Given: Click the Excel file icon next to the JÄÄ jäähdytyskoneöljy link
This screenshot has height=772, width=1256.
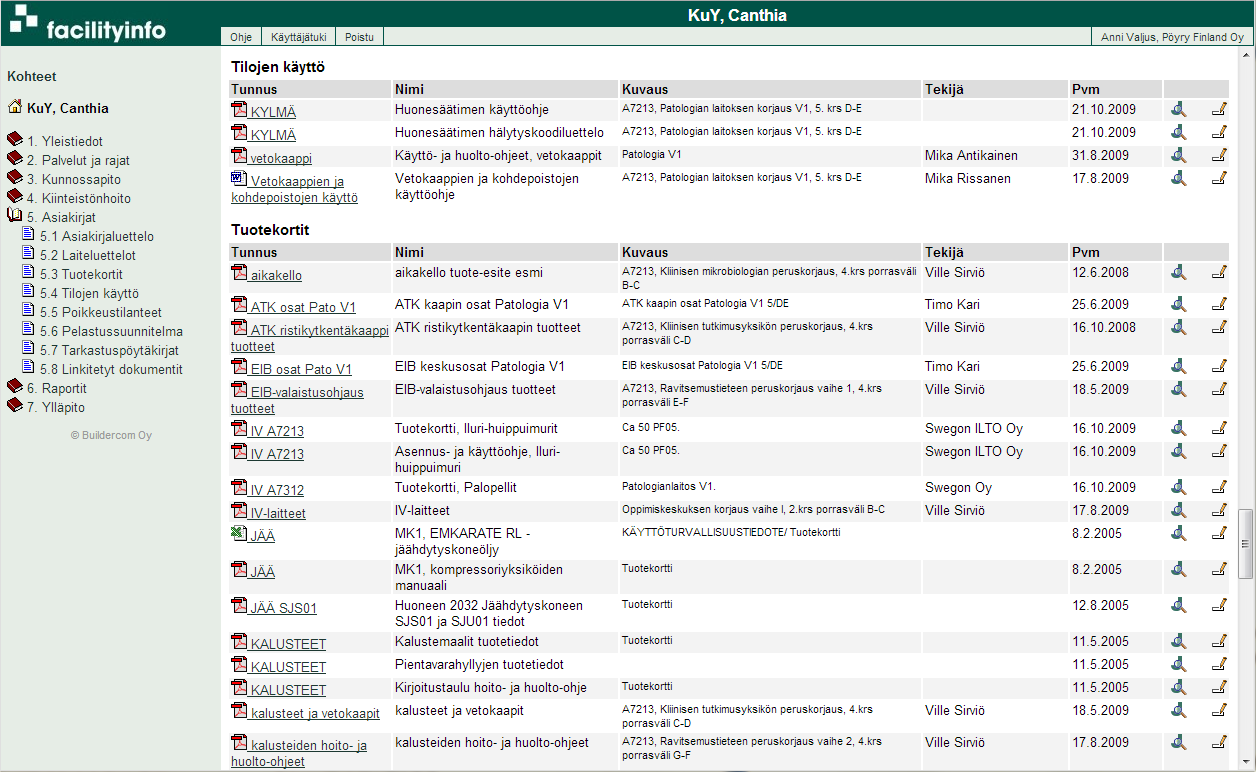Looking at the screenshot, I should pos(239,534).
